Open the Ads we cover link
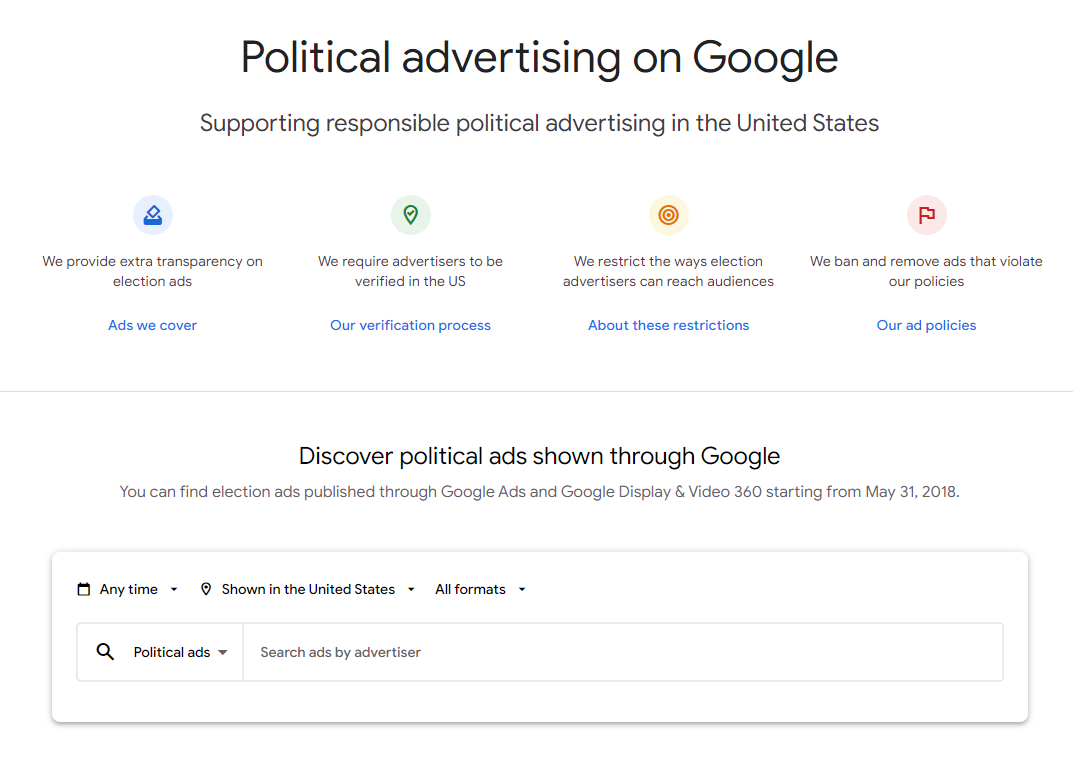 (x=153, y=325)
